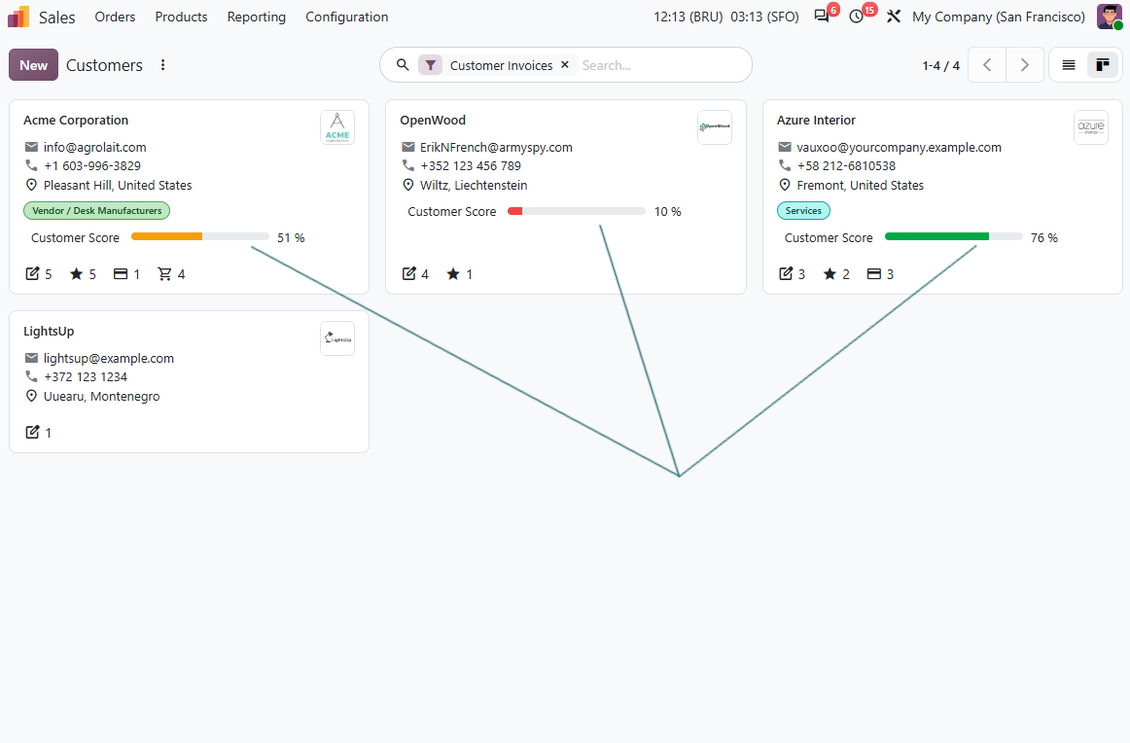
Task: Click email ErikNFrench@armyspy.com
Action: tap(497, 147)
